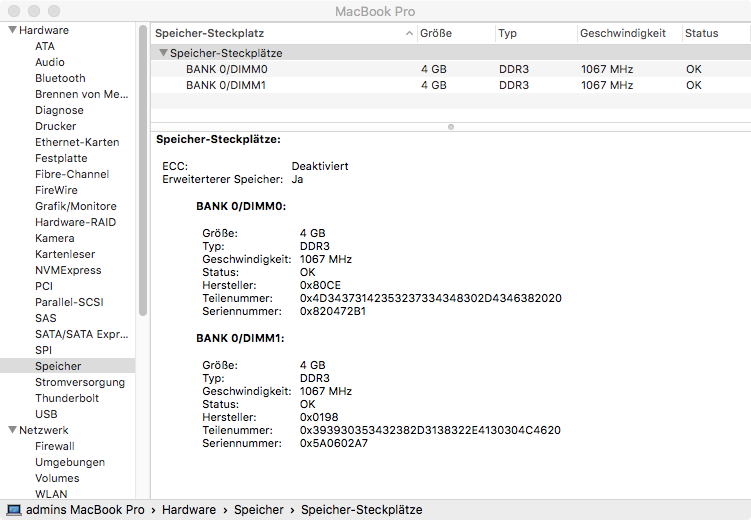This screenshot has height=520, width=751.
Task: Select Firewall under Netzwerk
Action: coord(55,446)
